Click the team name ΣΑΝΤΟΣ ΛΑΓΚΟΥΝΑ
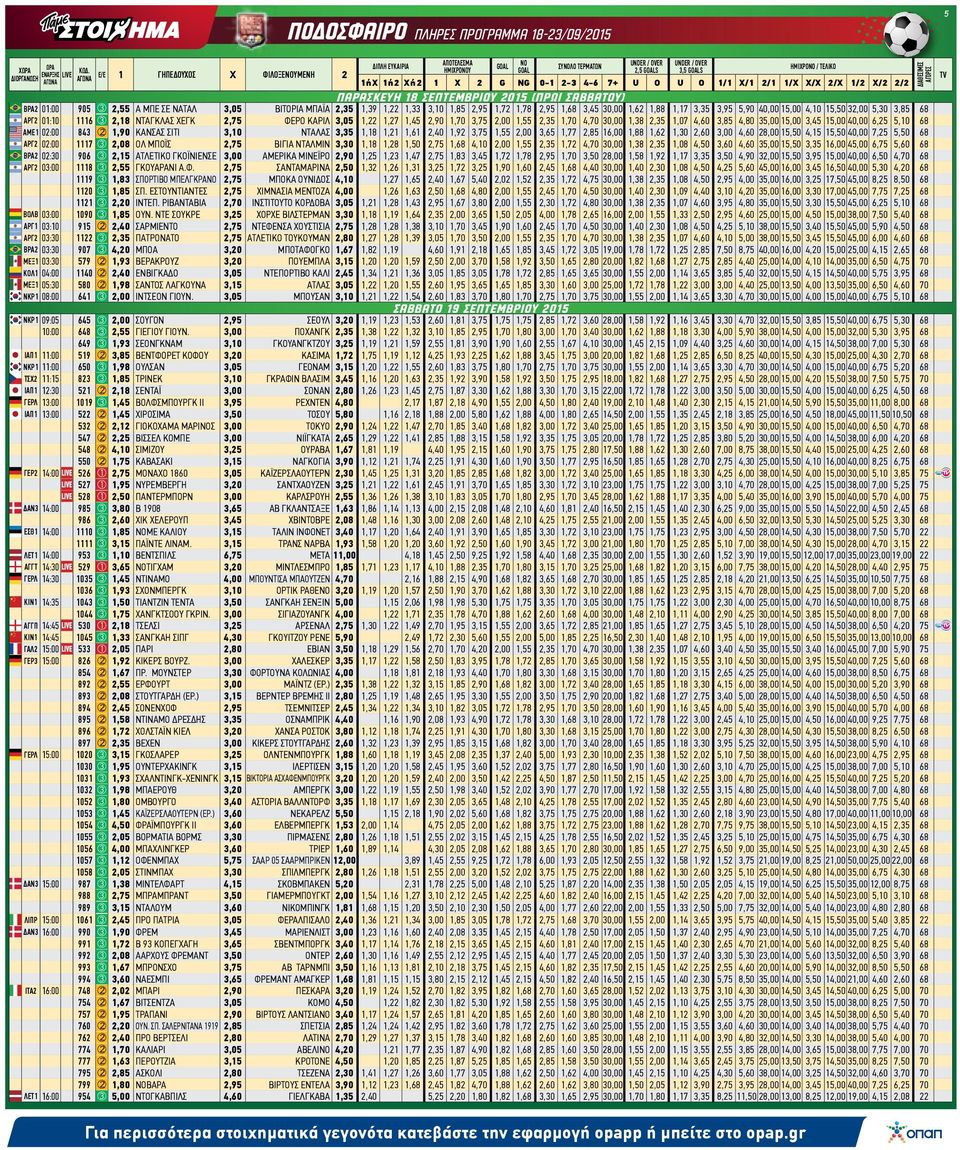Viewport: 960px width, 1150px height. [x=171, y=285]
